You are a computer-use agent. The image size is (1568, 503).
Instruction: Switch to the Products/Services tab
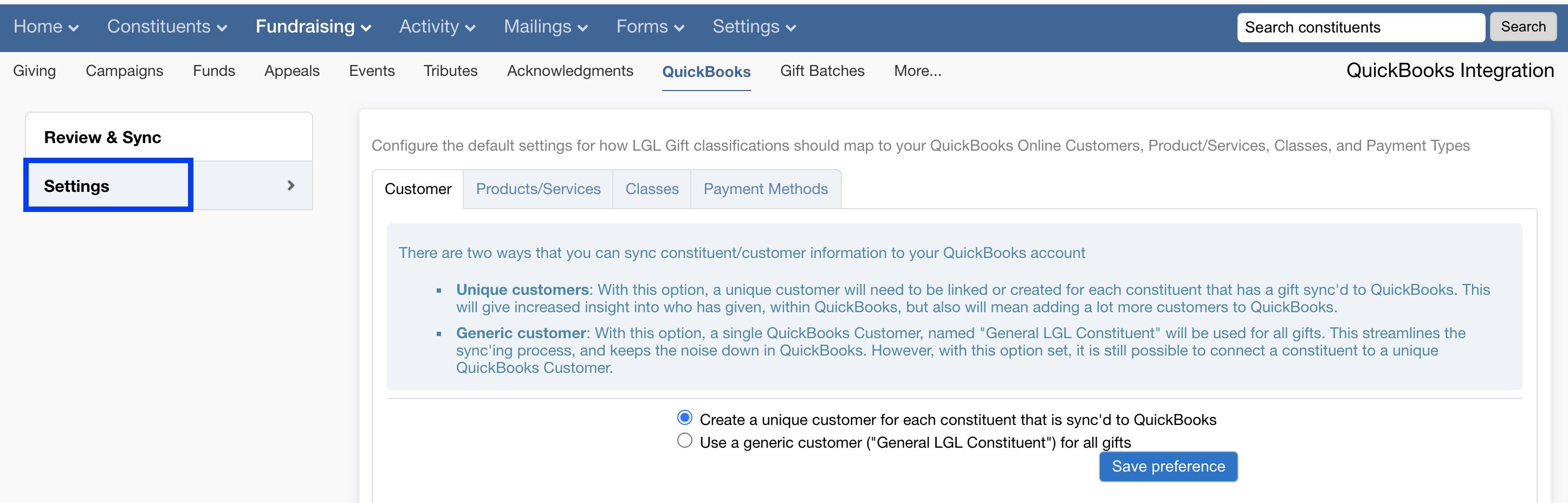(537, 189)
